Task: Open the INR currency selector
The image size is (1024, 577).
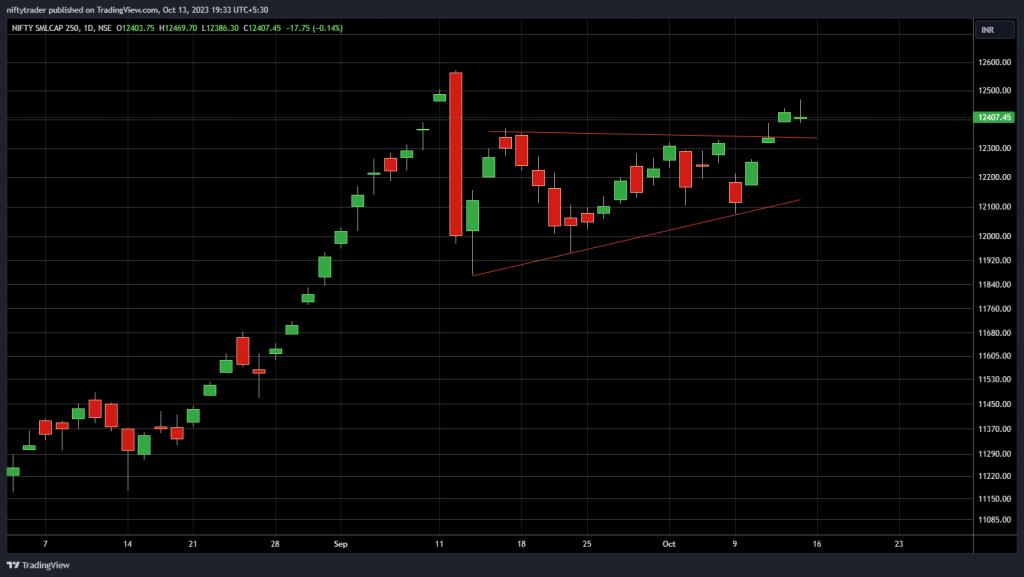Action: (994, 30)
